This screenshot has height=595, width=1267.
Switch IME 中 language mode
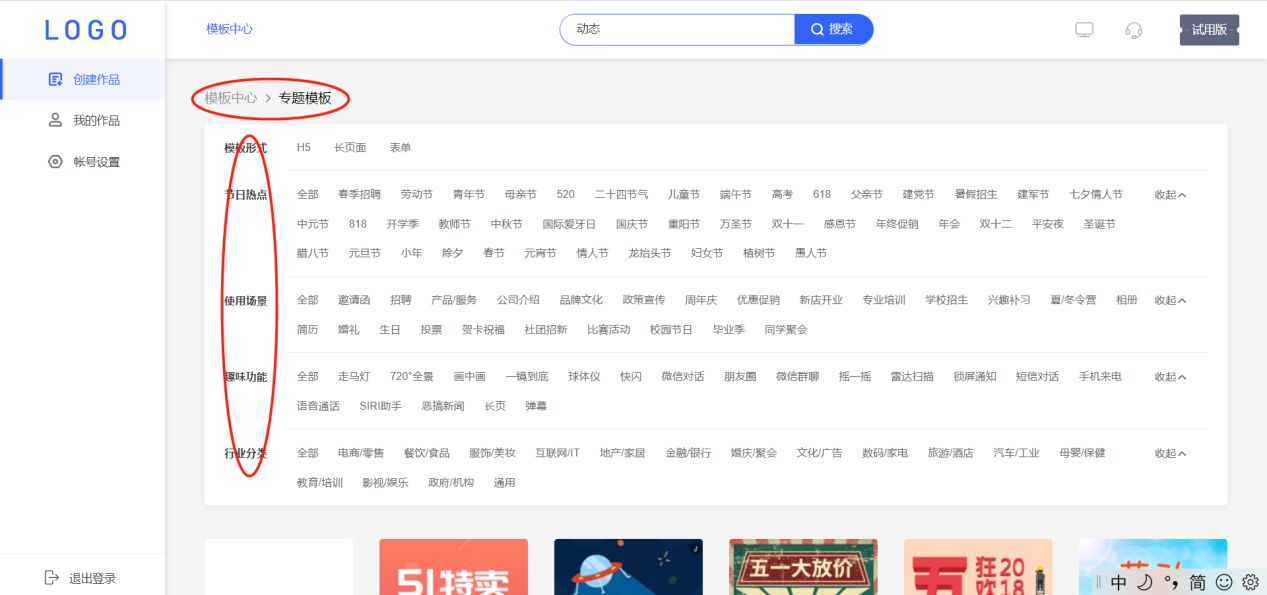point(1118,581)
